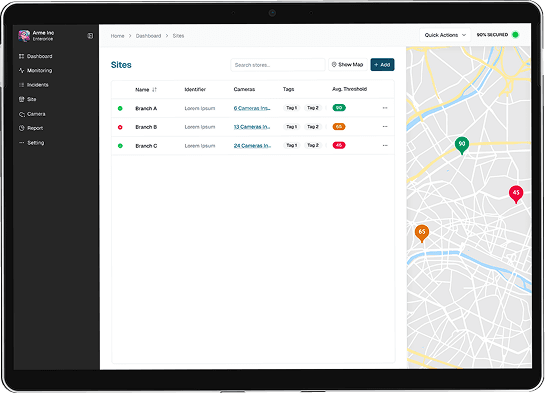Click the red 45 map pin
Image resolution: width=545 pixels, height=394 pixels.
coord(516,194)
